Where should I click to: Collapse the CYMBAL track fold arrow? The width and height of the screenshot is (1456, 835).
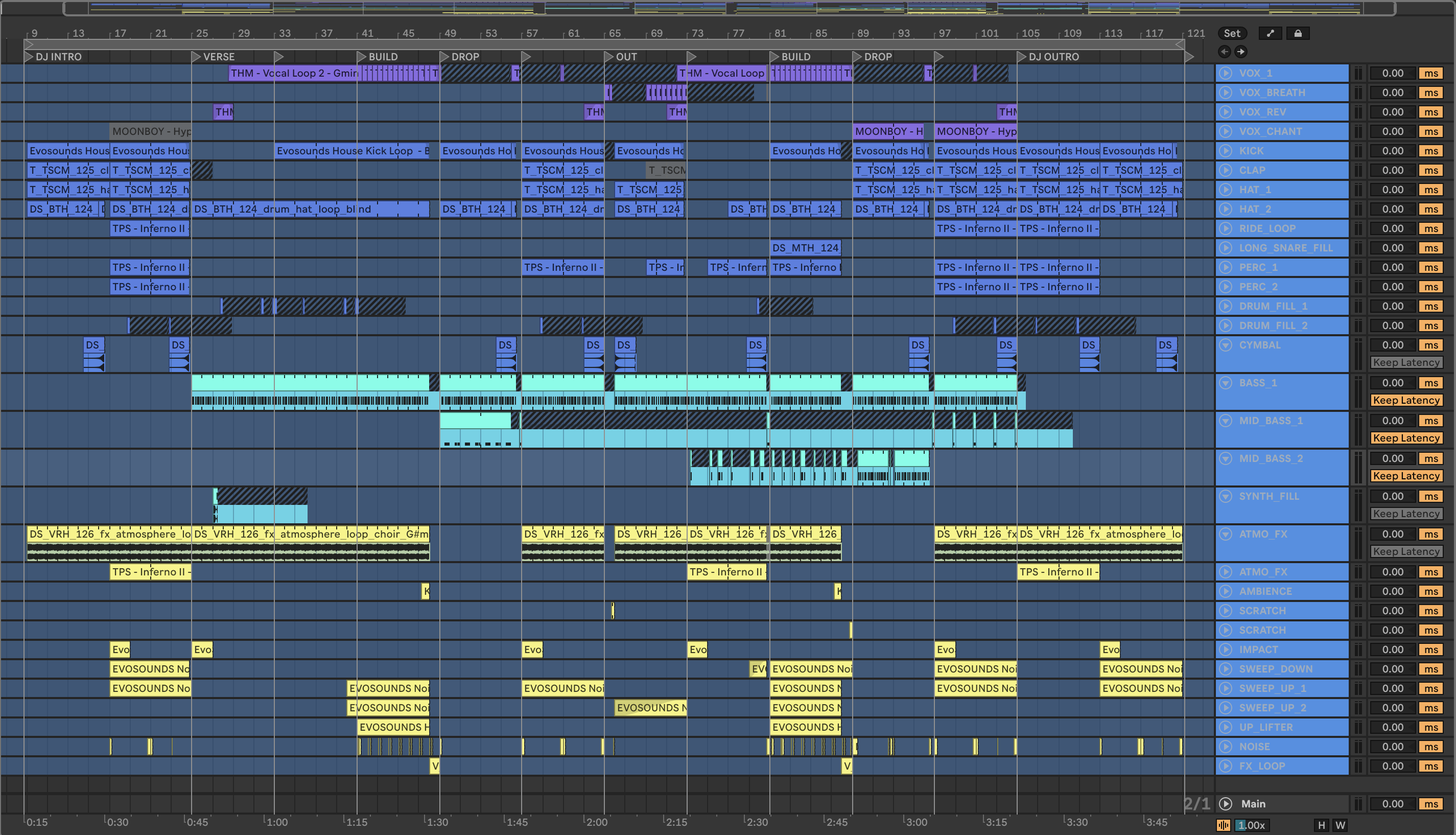coord(1226,345)
